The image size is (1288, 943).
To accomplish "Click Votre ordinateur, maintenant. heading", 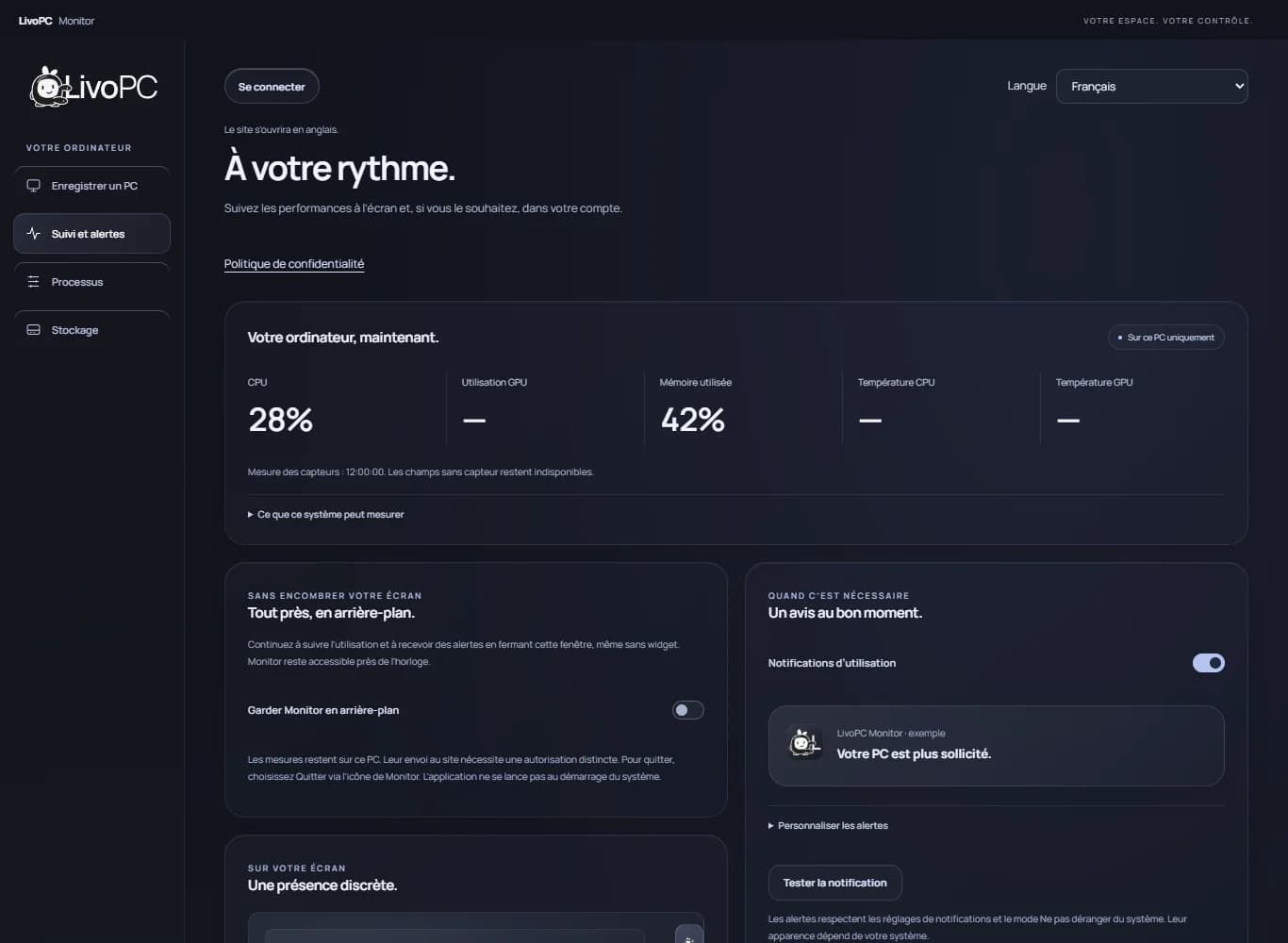I will point(343,338).
